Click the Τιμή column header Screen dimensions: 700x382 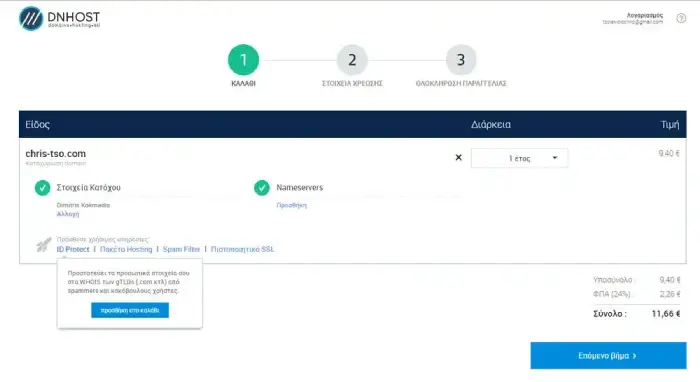670,125
